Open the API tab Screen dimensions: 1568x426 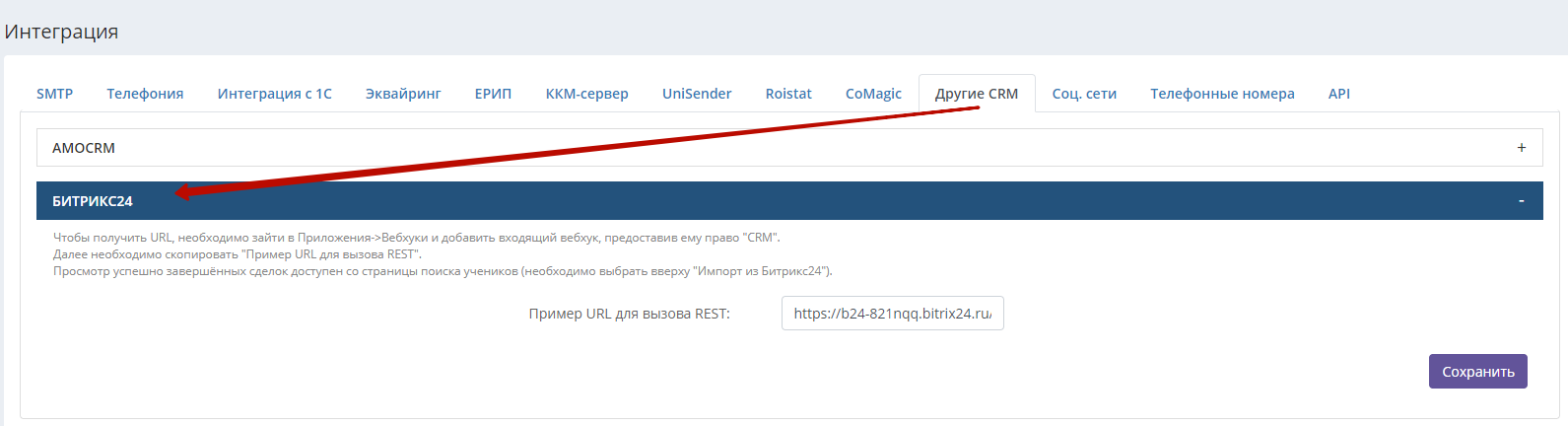(1339, 94)
